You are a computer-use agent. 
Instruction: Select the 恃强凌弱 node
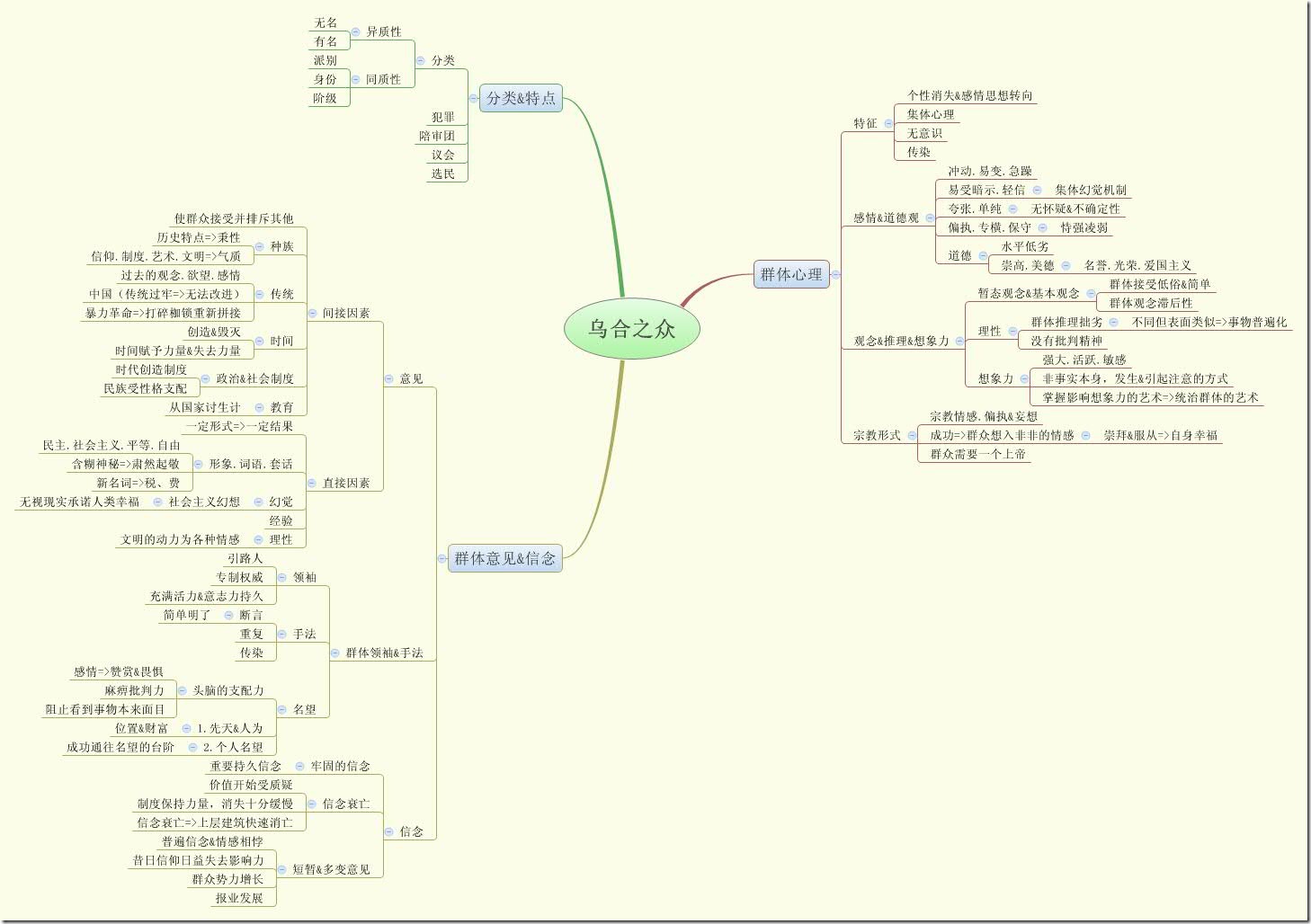click(x=1084, y=227)
